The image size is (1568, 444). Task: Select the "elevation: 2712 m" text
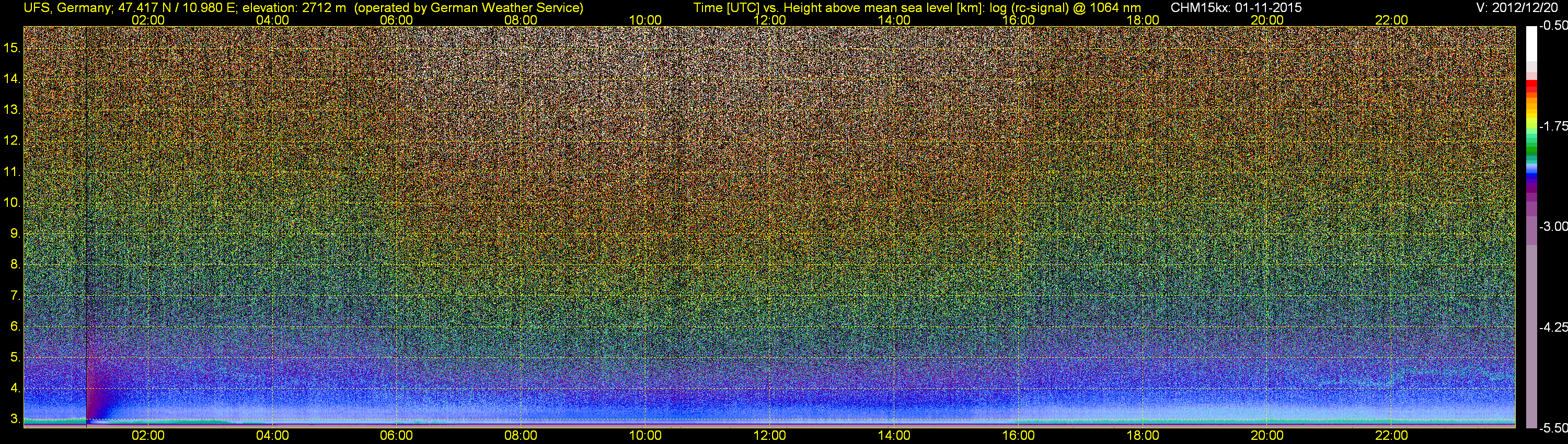294,8
